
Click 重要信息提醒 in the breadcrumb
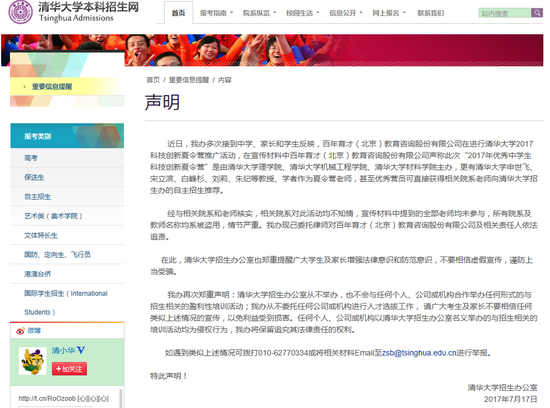(x=189, y=80)
